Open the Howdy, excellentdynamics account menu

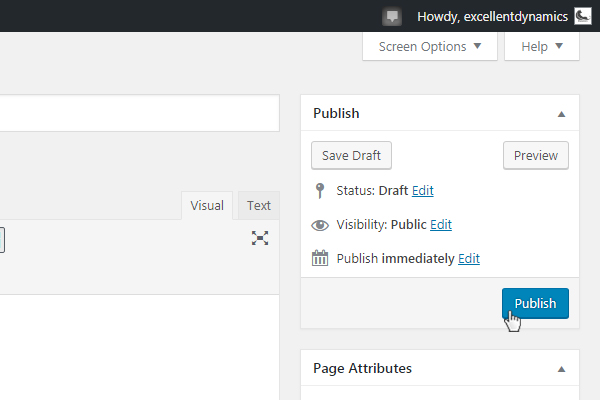tap(492, 16)
